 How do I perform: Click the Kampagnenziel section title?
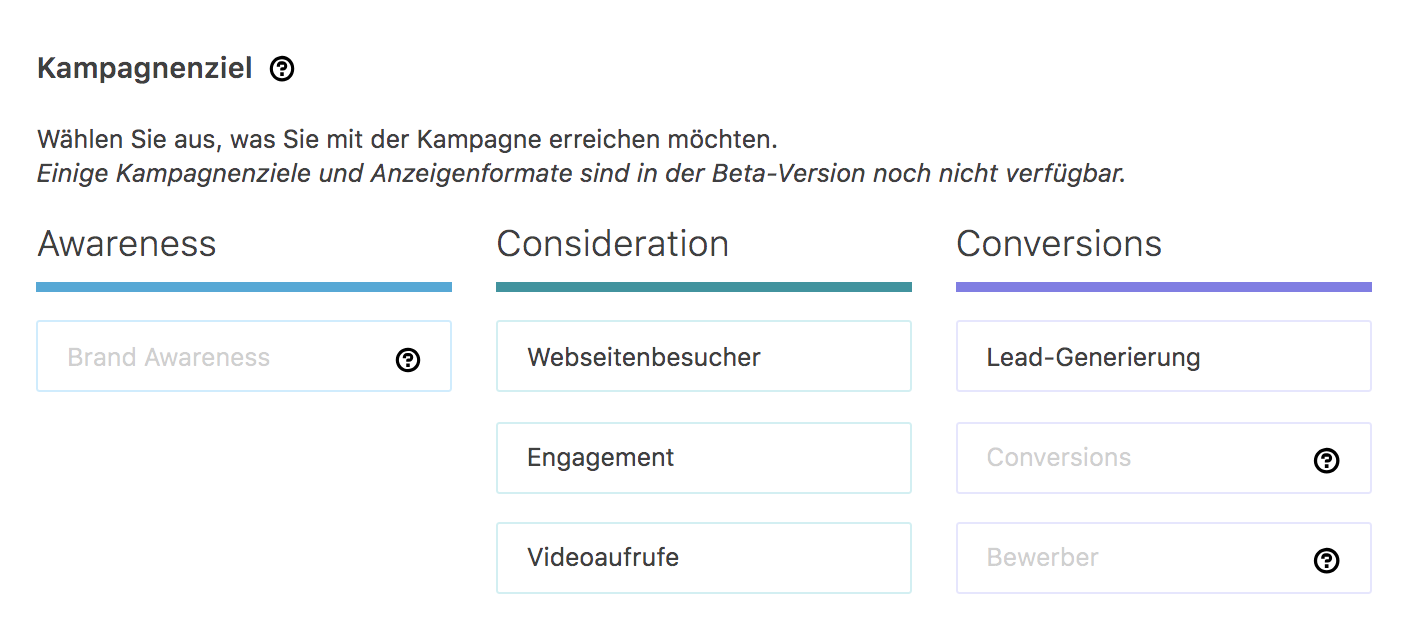[x=144, y=69]
